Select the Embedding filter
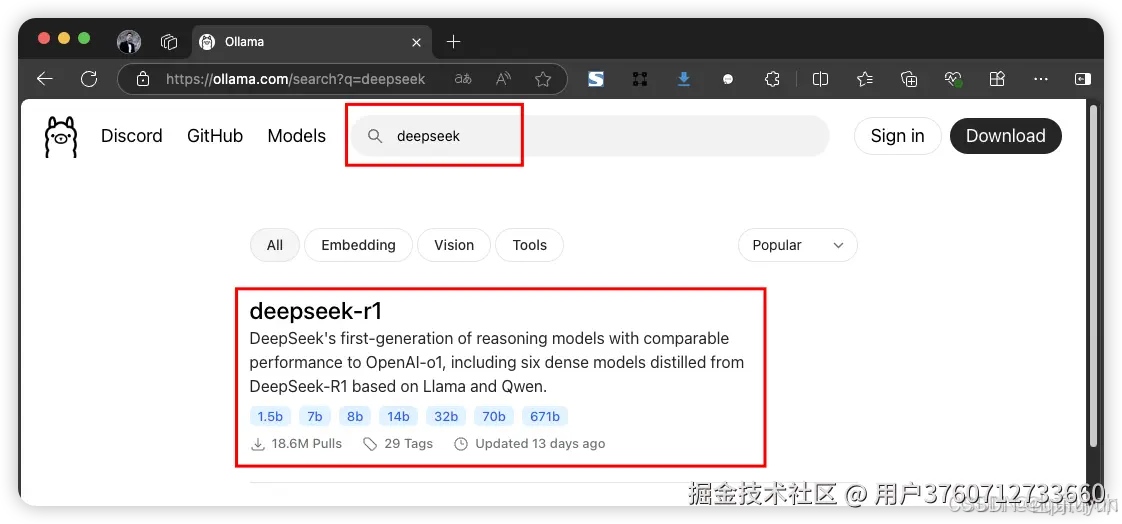1122x524 pixels. pyautogui.click(x=358, y=245)
